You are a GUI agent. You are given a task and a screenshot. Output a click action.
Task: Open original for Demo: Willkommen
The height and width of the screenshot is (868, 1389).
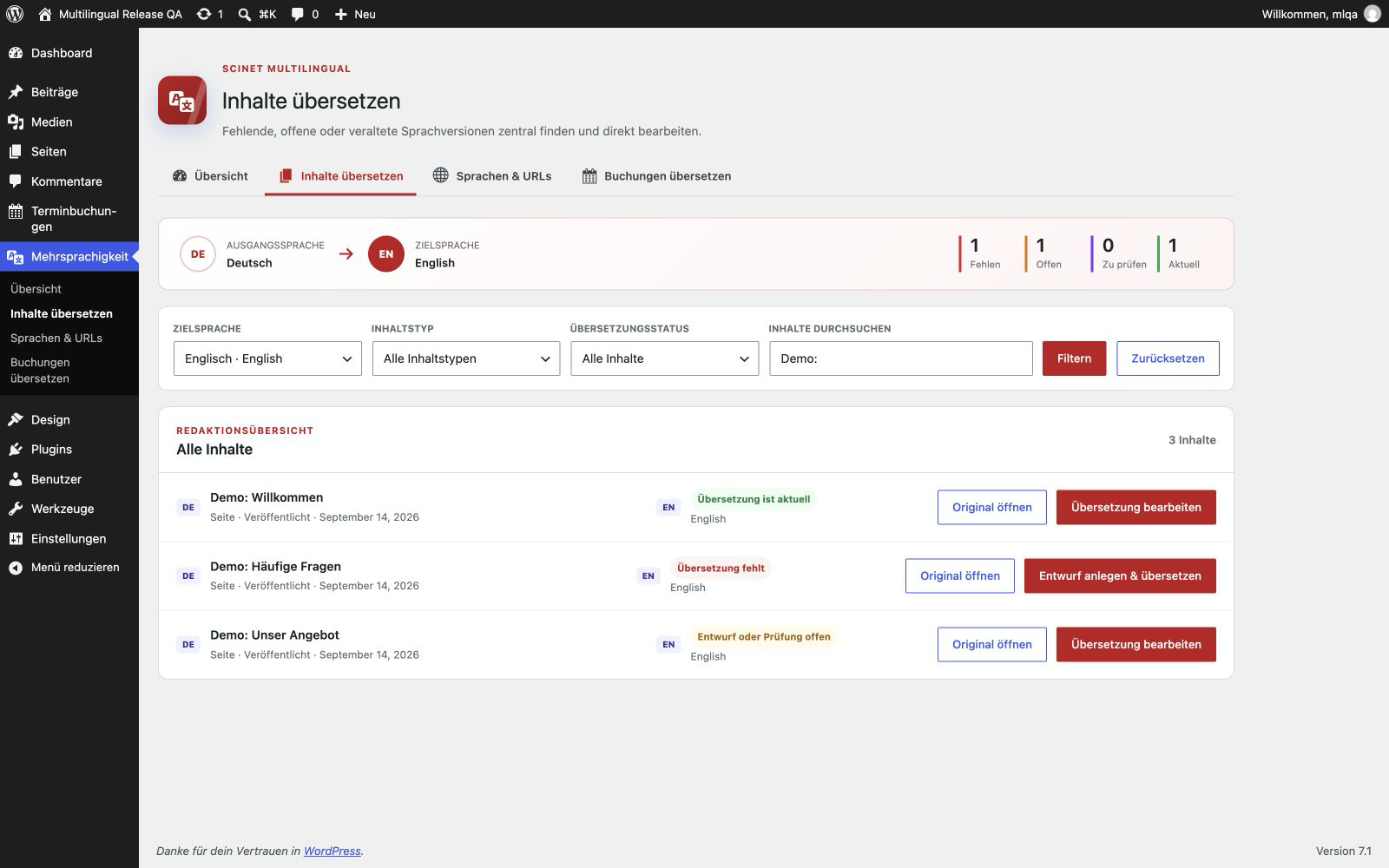coord(992,508)
